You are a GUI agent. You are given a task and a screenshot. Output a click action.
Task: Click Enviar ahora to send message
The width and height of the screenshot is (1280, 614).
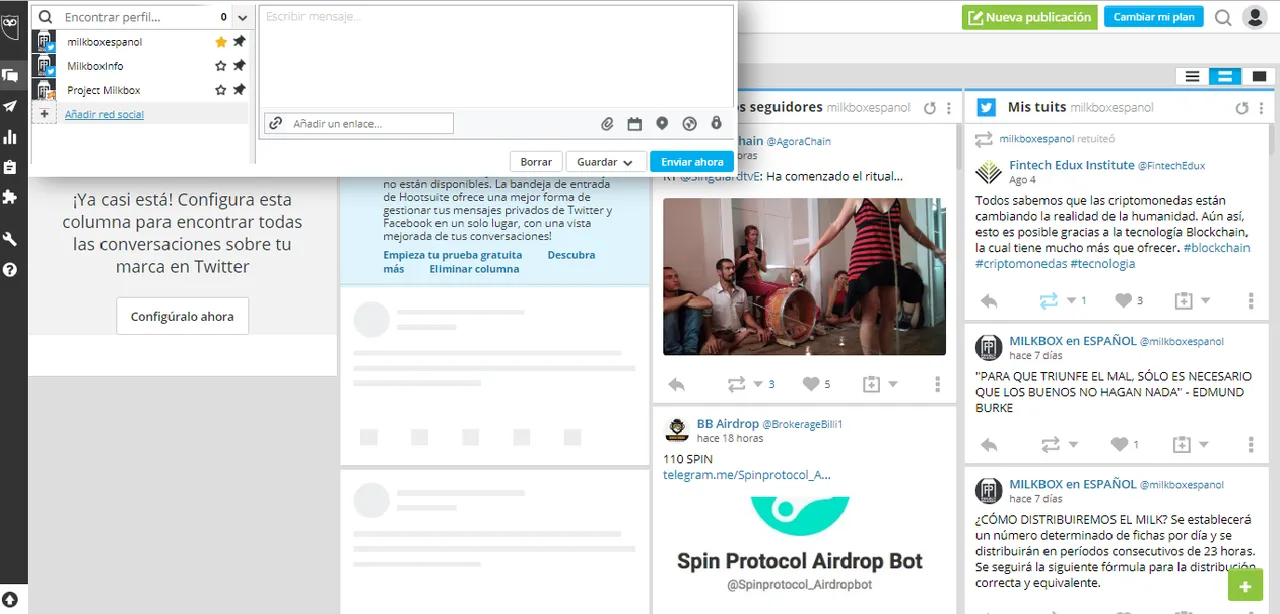coord(692,162)
